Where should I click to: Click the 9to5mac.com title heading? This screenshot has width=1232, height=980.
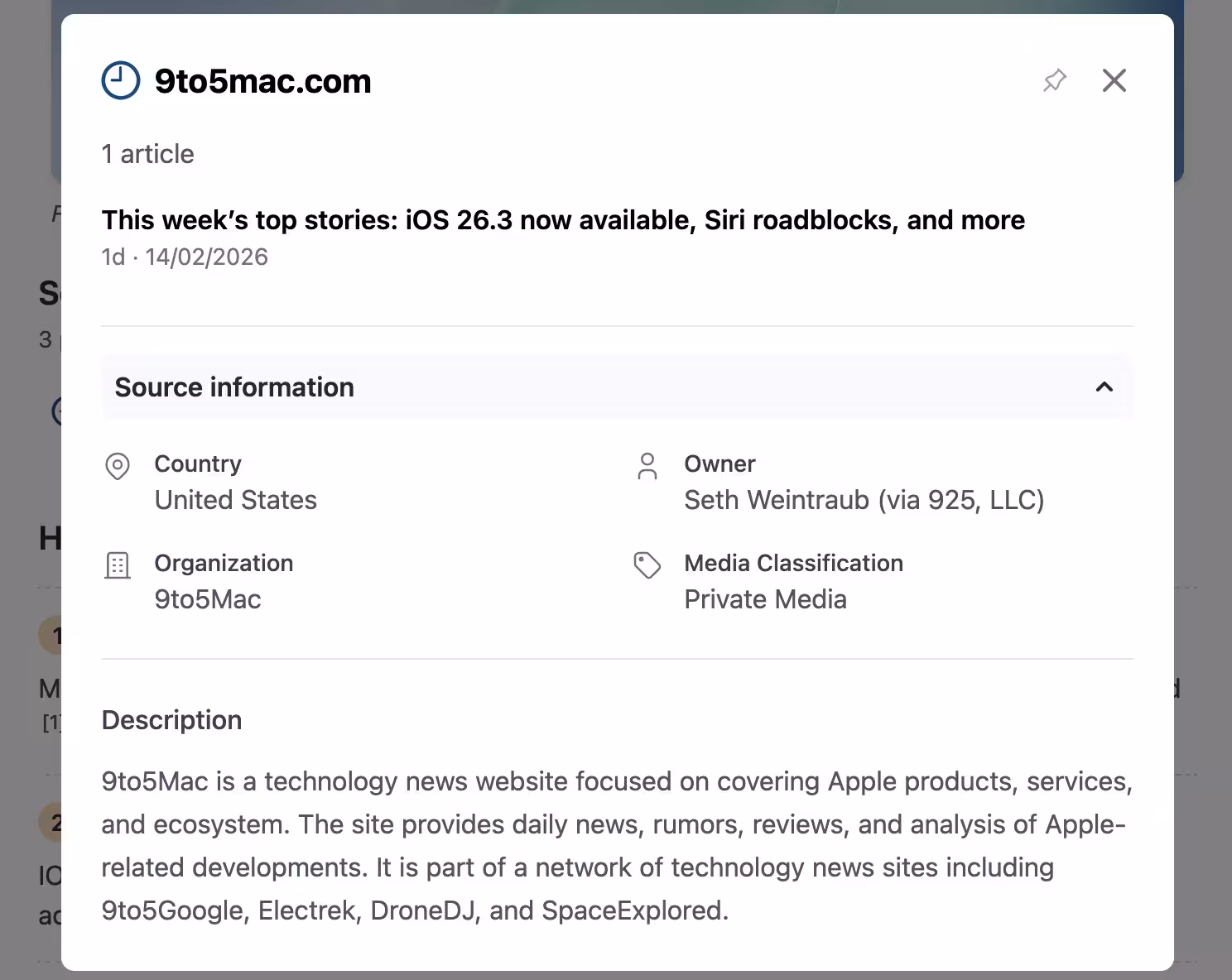(262, 81)
